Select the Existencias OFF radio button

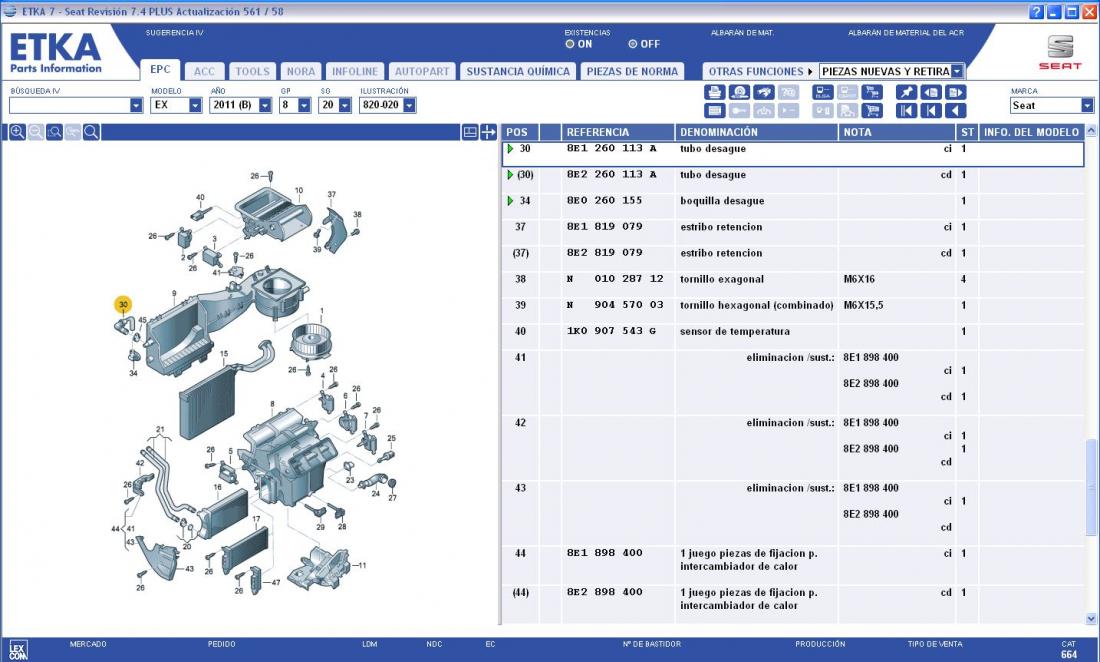tap(633, 44)
